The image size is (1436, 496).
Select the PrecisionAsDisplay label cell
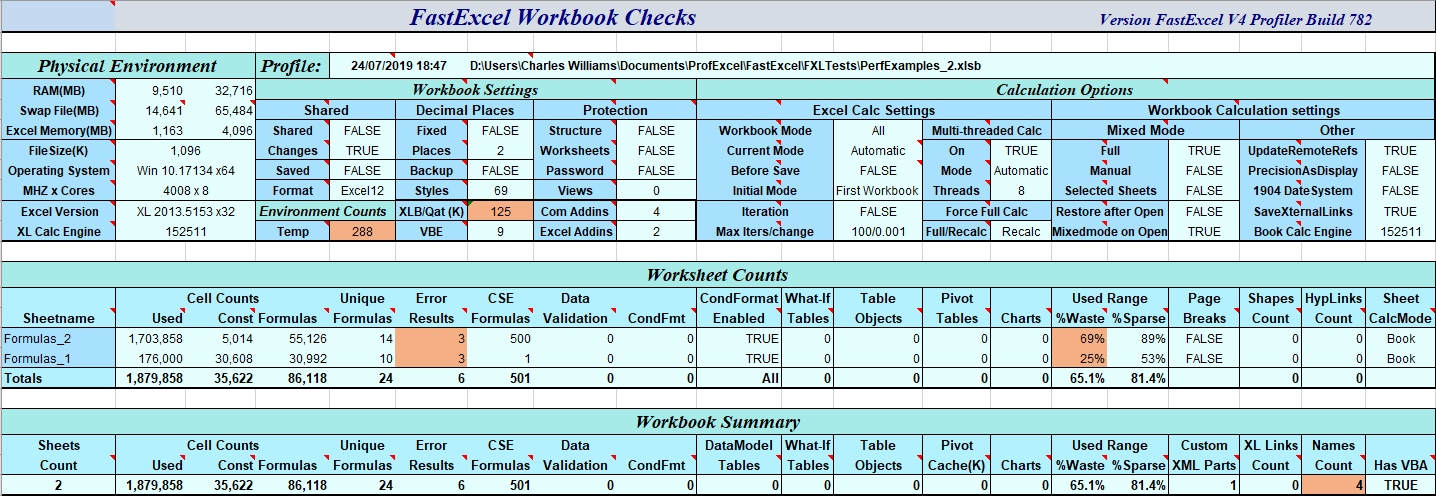pos(1304,170)
